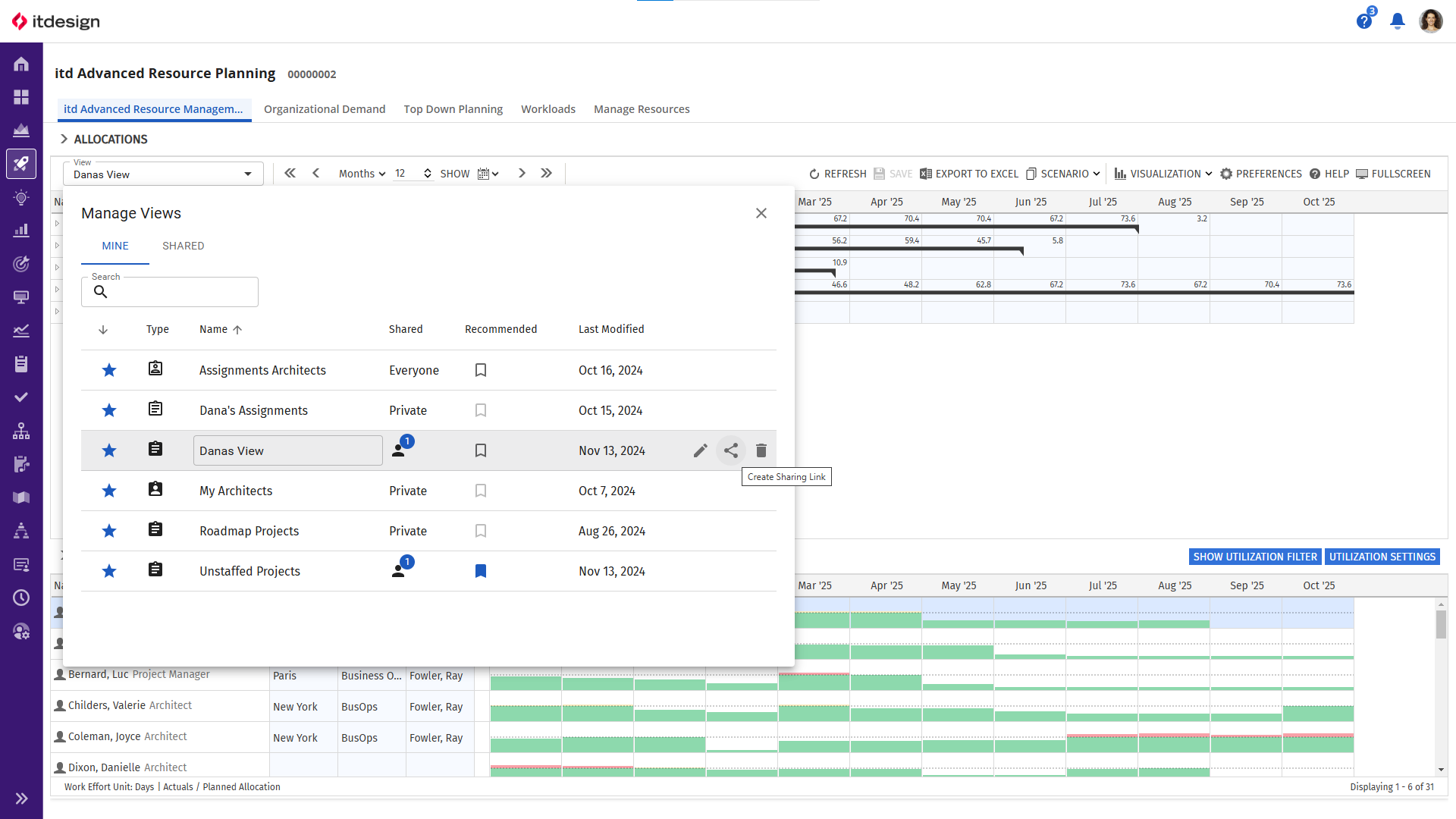Select Childers, Valerie resource row
Viewport: 1456px width, 819px height.
pos(130,705)
